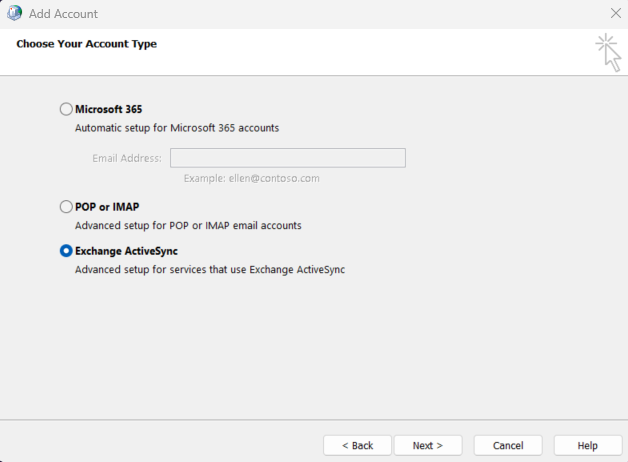
Task: Click the sparkle cursor icon in header
Action: pyautogui.click(x=607, y=51)
